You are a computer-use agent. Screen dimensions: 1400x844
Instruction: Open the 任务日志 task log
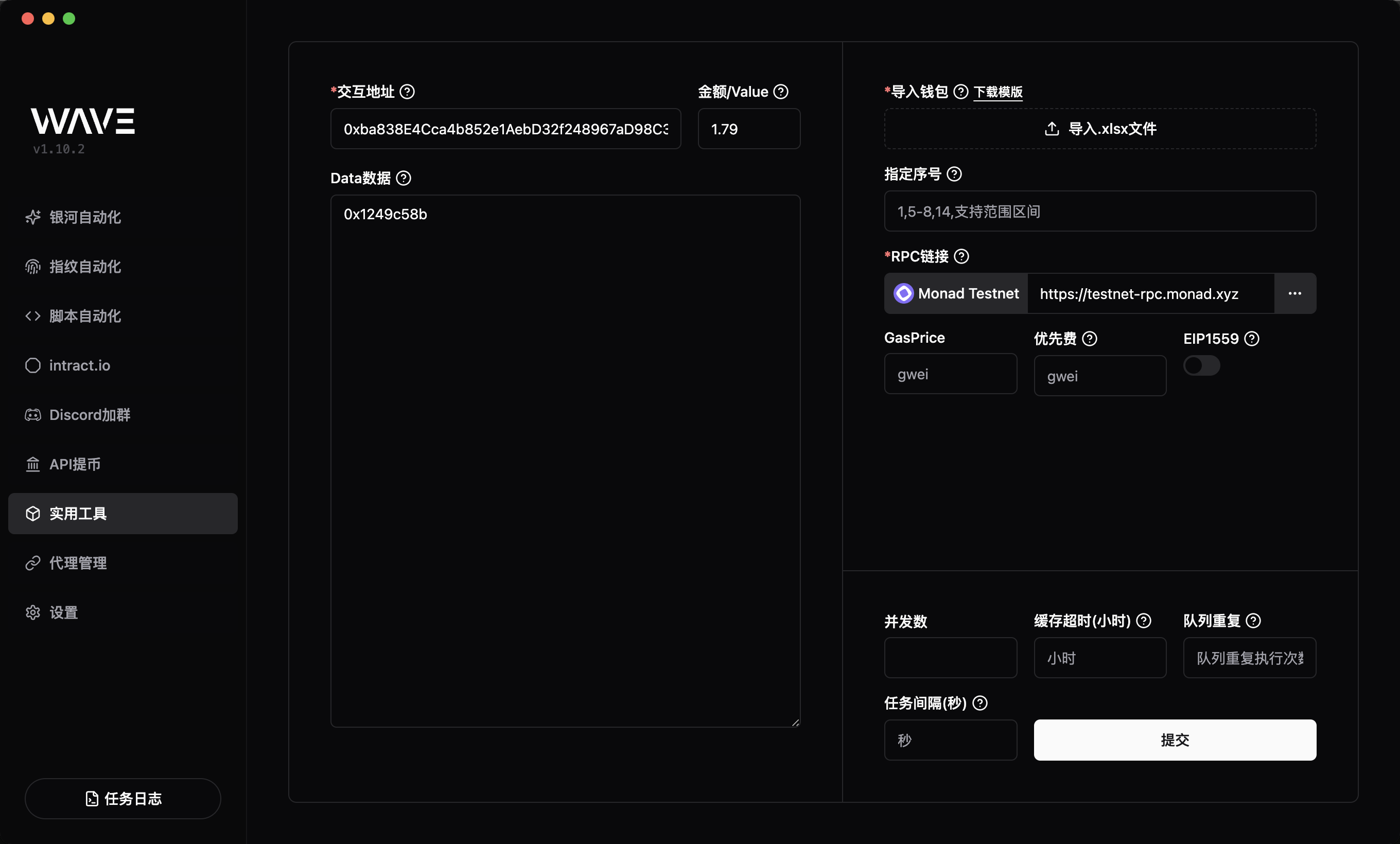click(x=122, y=799)
